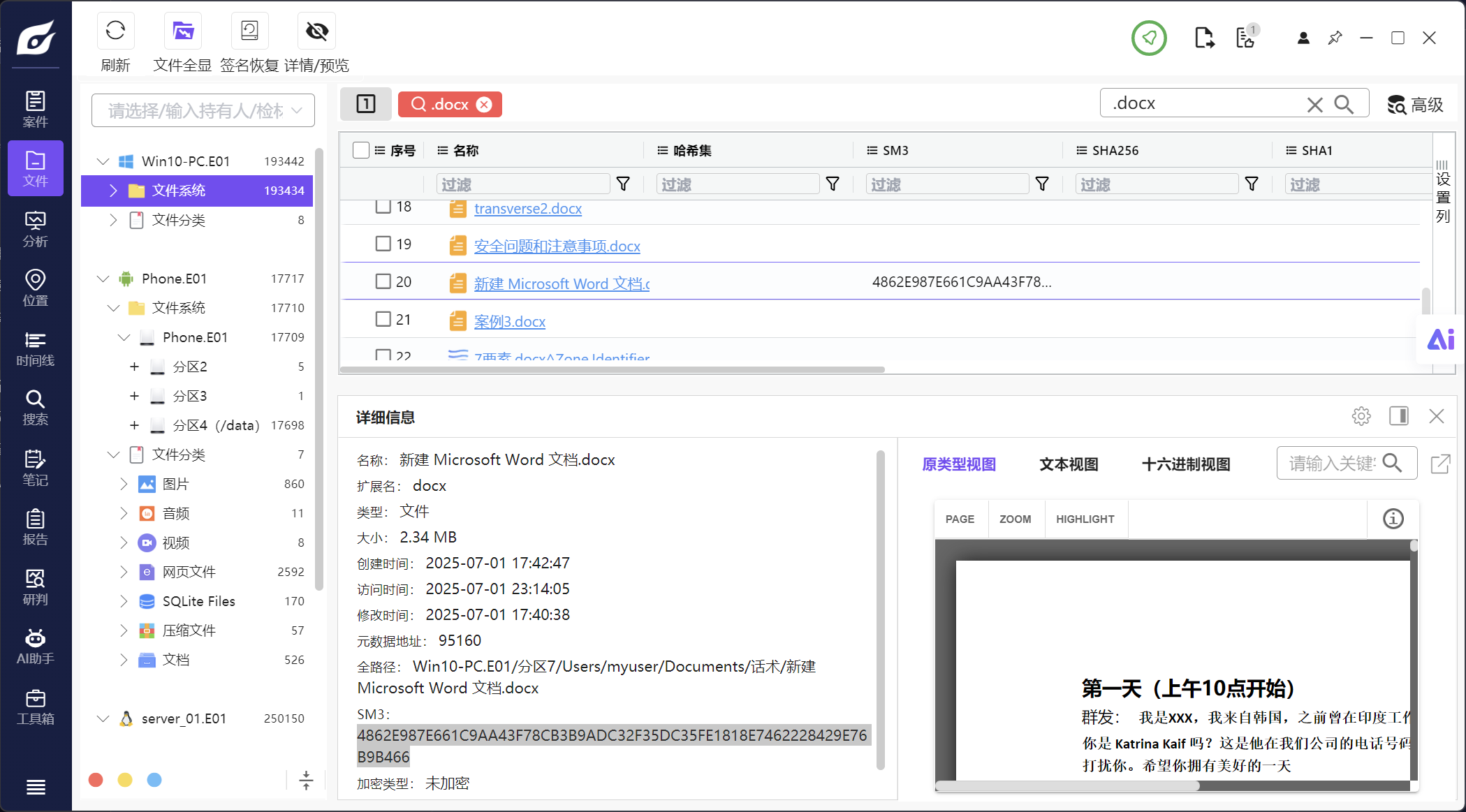Screen dimensions: 1466x812
Task: Click the floating Ai assistant button
Action: 1440,340
